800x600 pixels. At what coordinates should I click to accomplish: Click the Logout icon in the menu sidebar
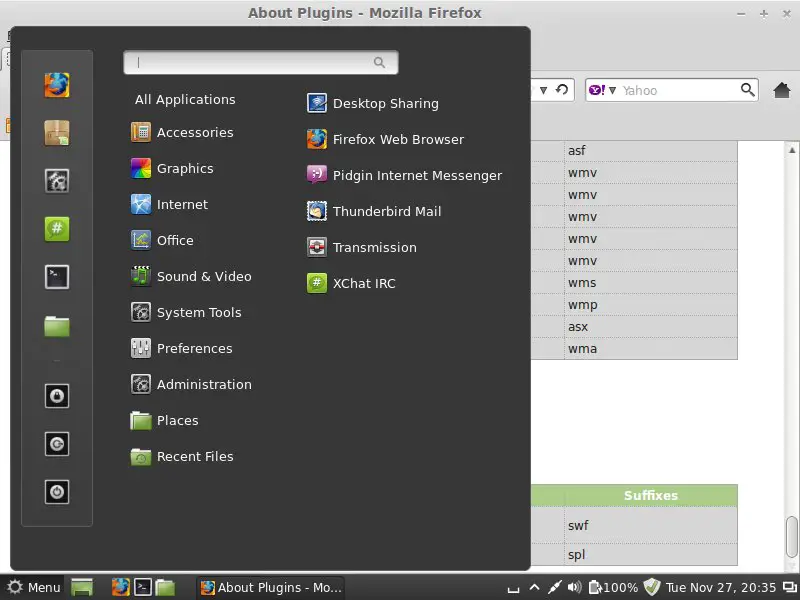57,444
